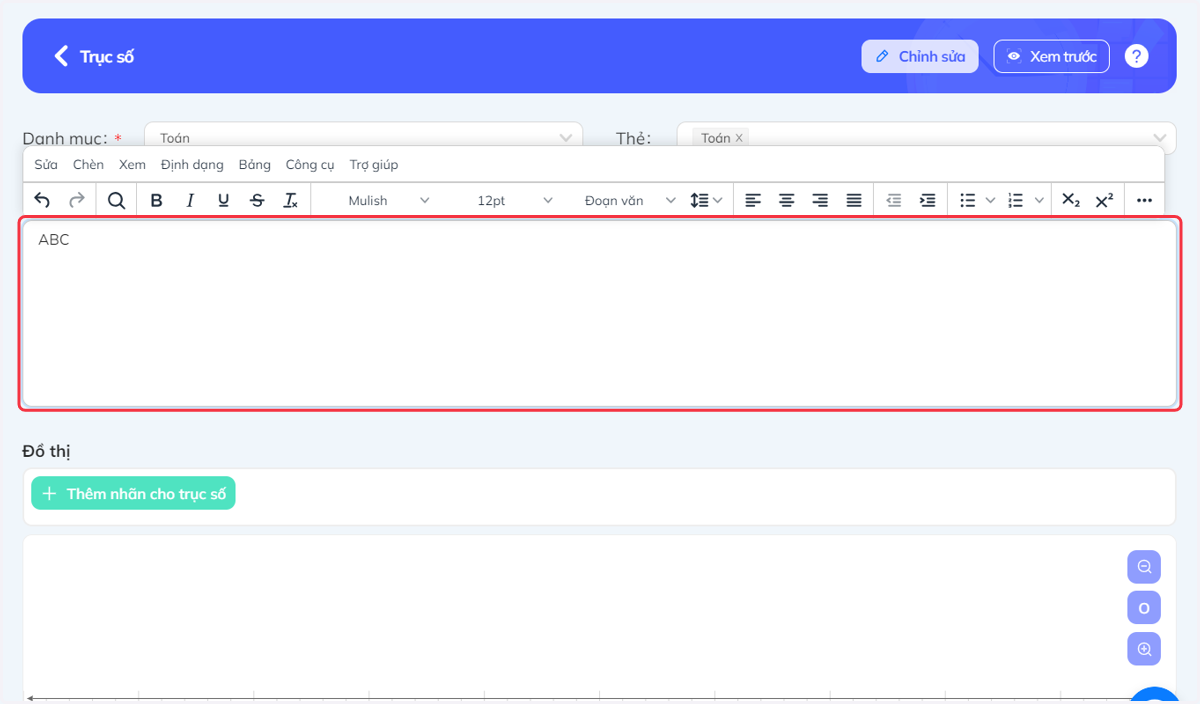Reset graph view with O button
Viewport: 1200px width, 704px height.
pyautogui.click(x=1144, y=608)
